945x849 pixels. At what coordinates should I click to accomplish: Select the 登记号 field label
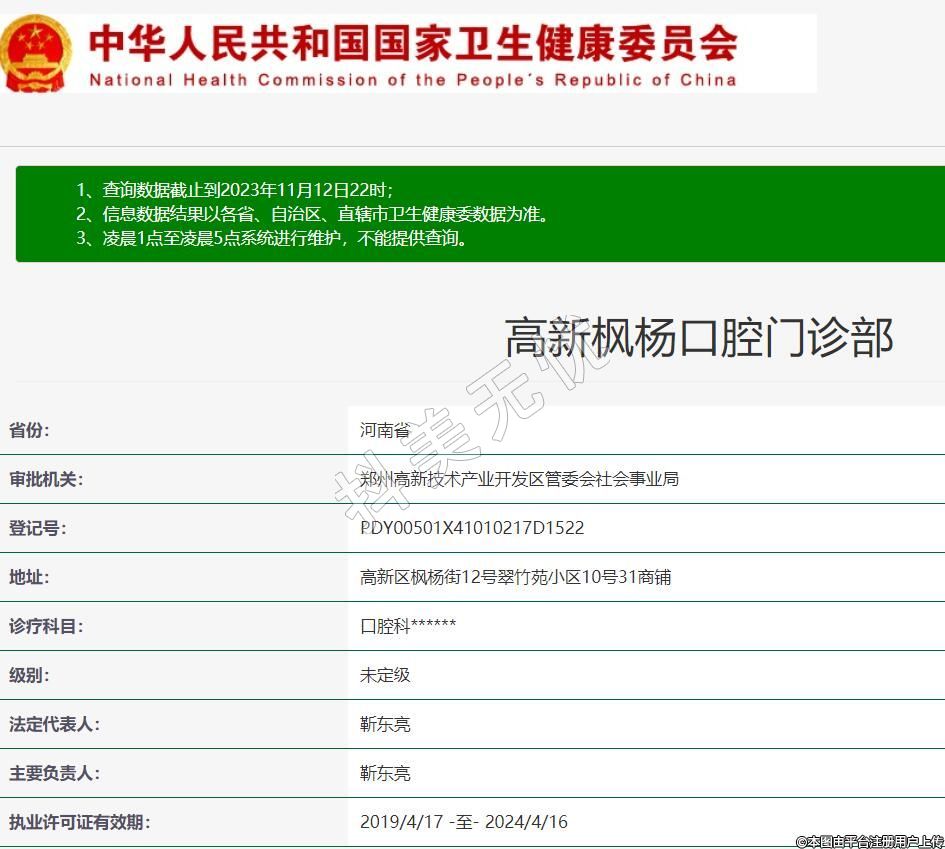(37, 528)
